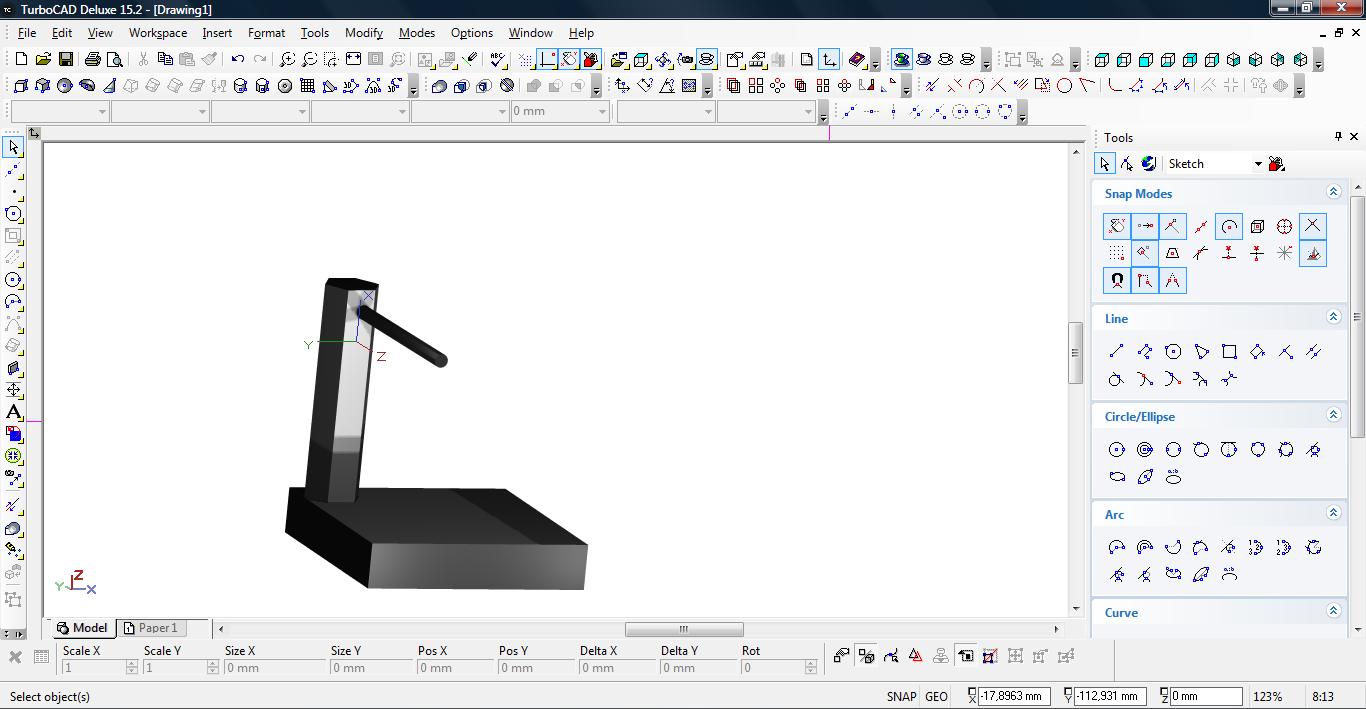Click the GEO button in status bar
1366x709 pixels.
[936, 697]
